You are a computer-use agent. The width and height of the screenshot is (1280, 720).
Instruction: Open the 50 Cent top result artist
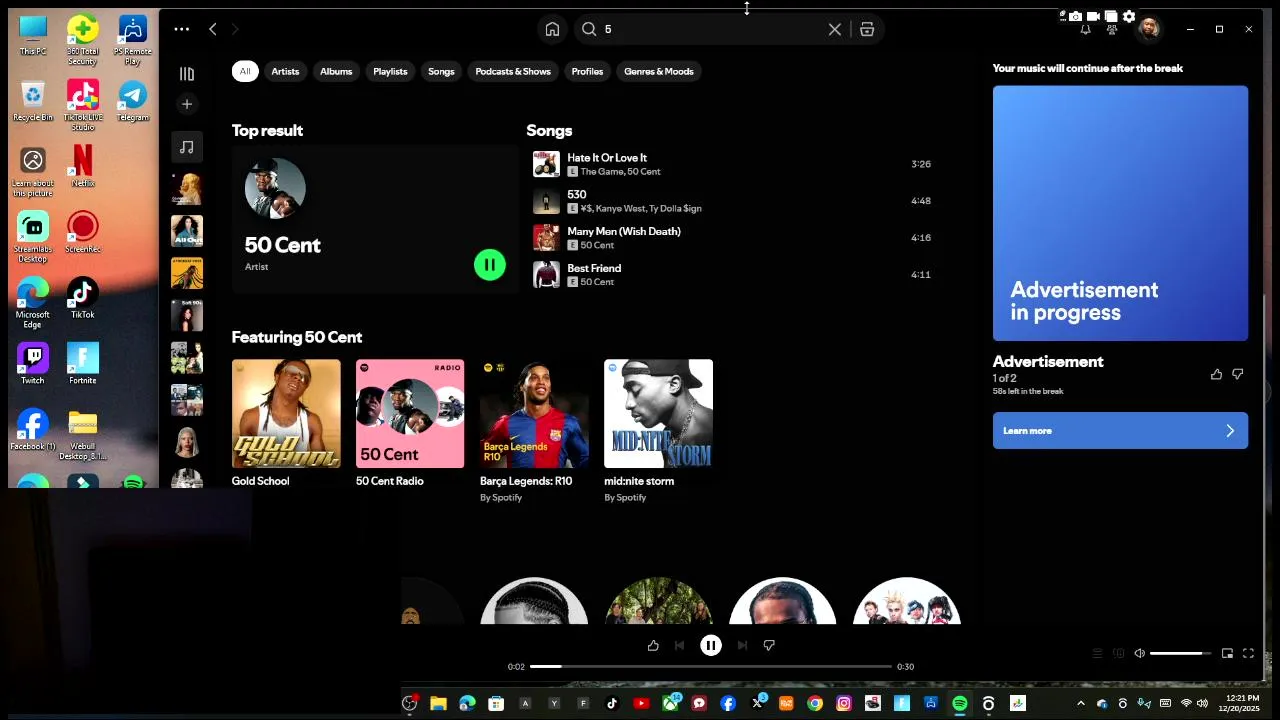375,220
